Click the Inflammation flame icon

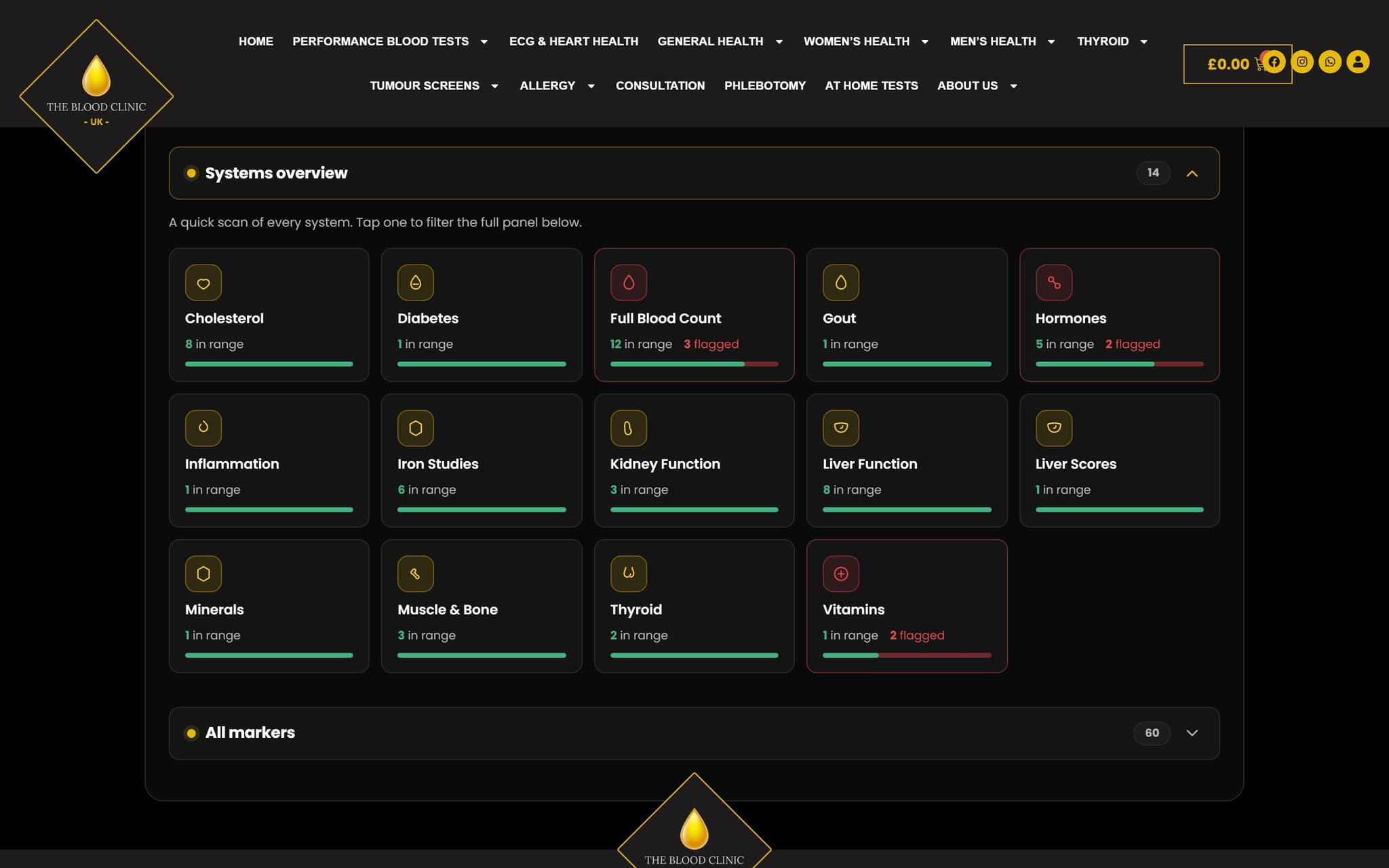[203, 428]
